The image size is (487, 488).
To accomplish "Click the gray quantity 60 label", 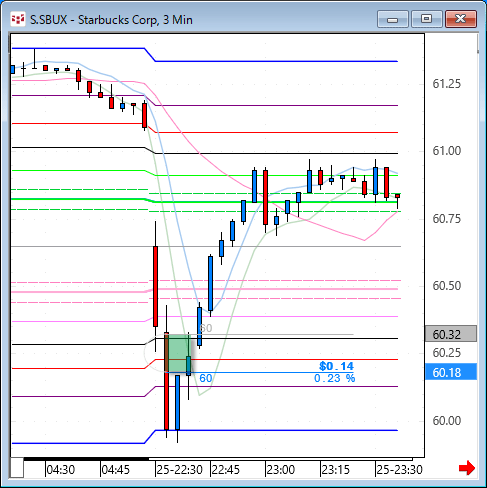I will [x=206, y=328].
